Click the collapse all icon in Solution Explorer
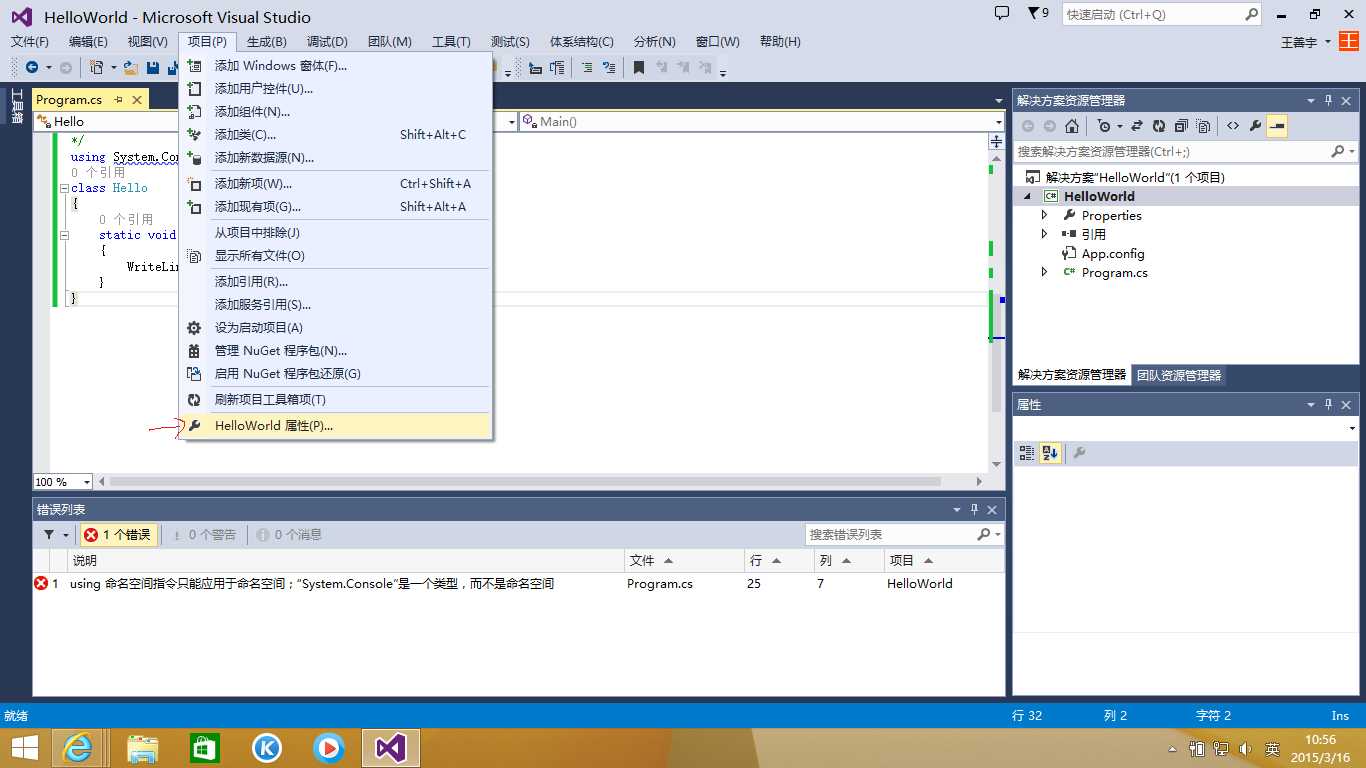Viewport: 1366px width, 768px height. (1181, 126)
